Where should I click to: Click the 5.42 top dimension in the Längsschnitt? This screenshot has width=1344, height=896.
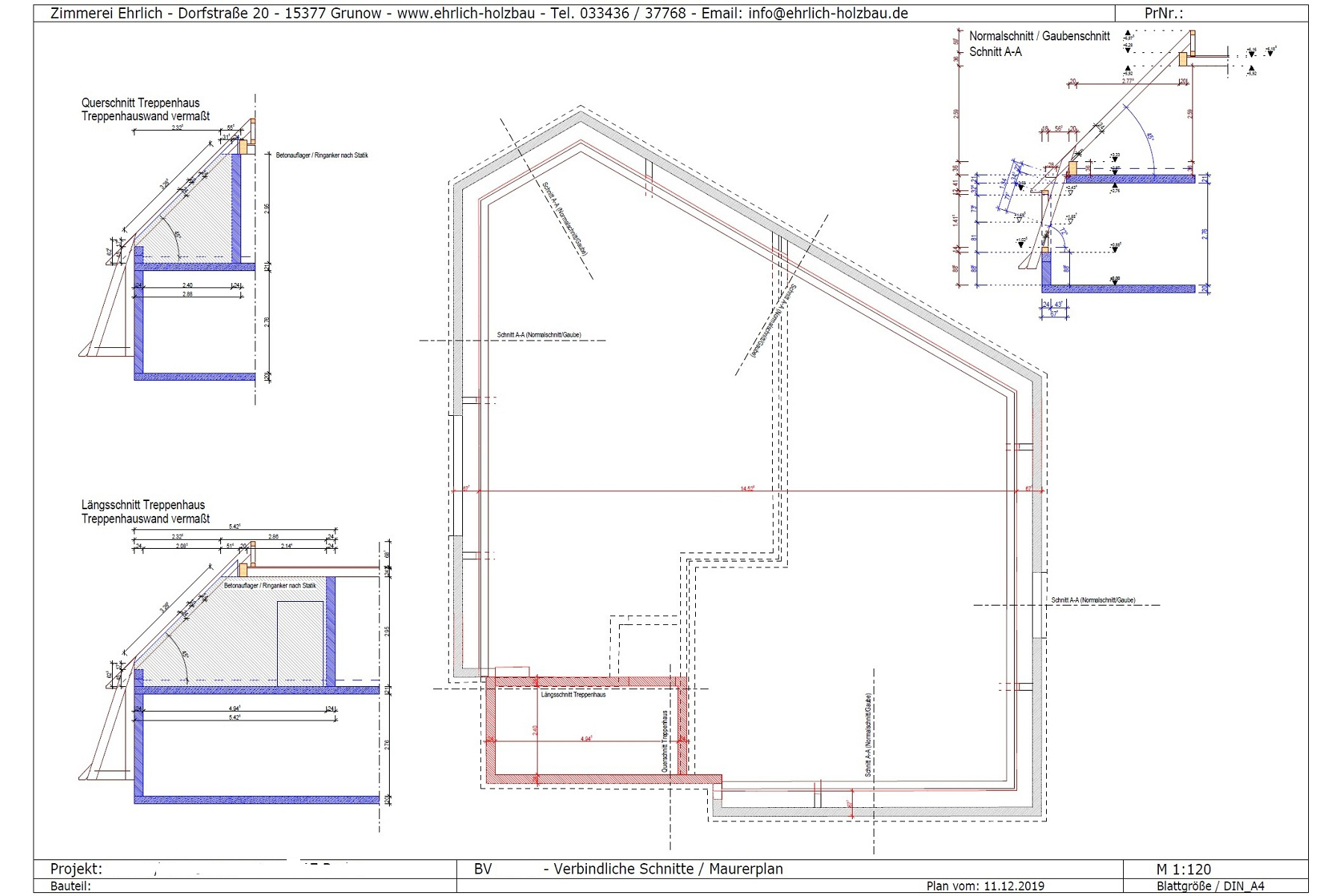[x=232, y=526]
